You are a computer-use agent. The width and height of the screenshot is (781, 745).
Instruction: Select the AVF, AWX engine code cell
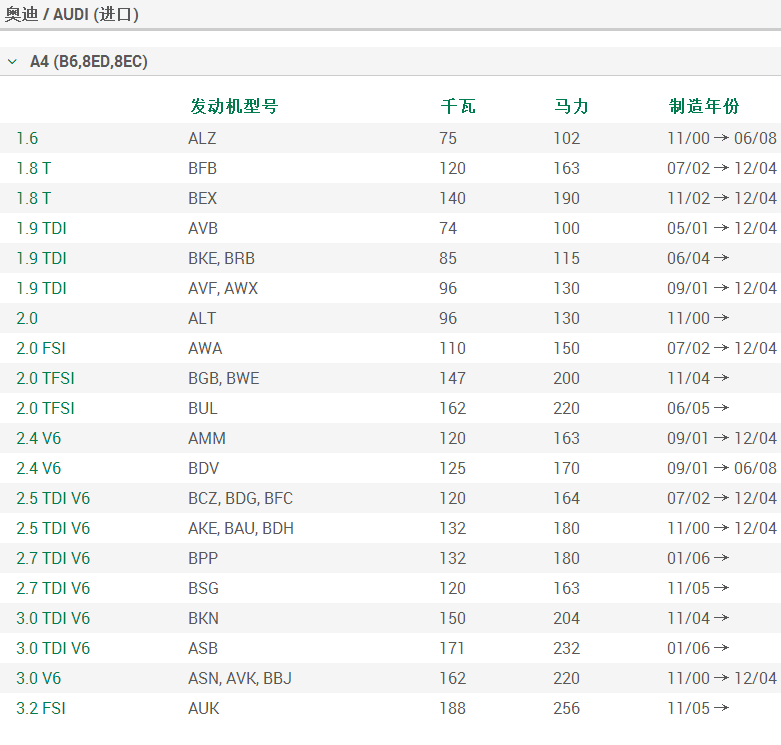[223, 288]
